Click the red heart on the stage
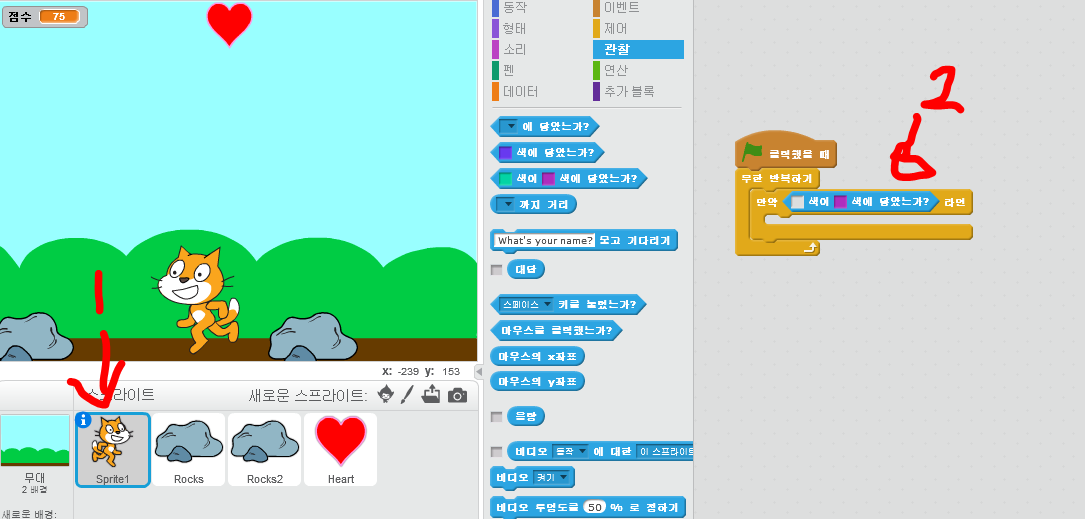The image size is (1085, 519). [x=229, y=23]
